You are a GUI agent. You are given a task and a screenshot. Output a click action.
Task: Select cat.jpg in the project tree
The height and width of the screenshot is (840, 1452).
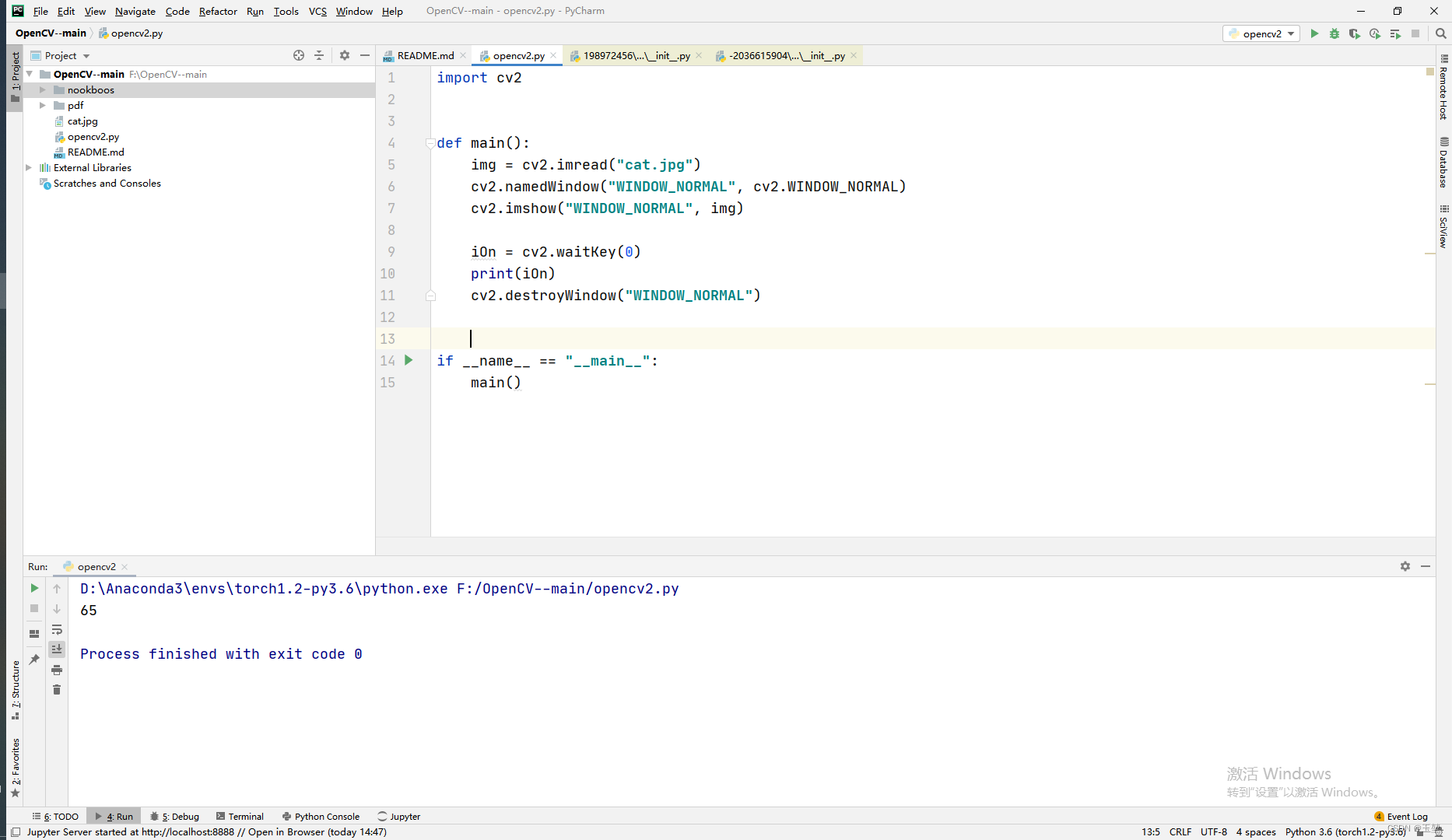82,121
